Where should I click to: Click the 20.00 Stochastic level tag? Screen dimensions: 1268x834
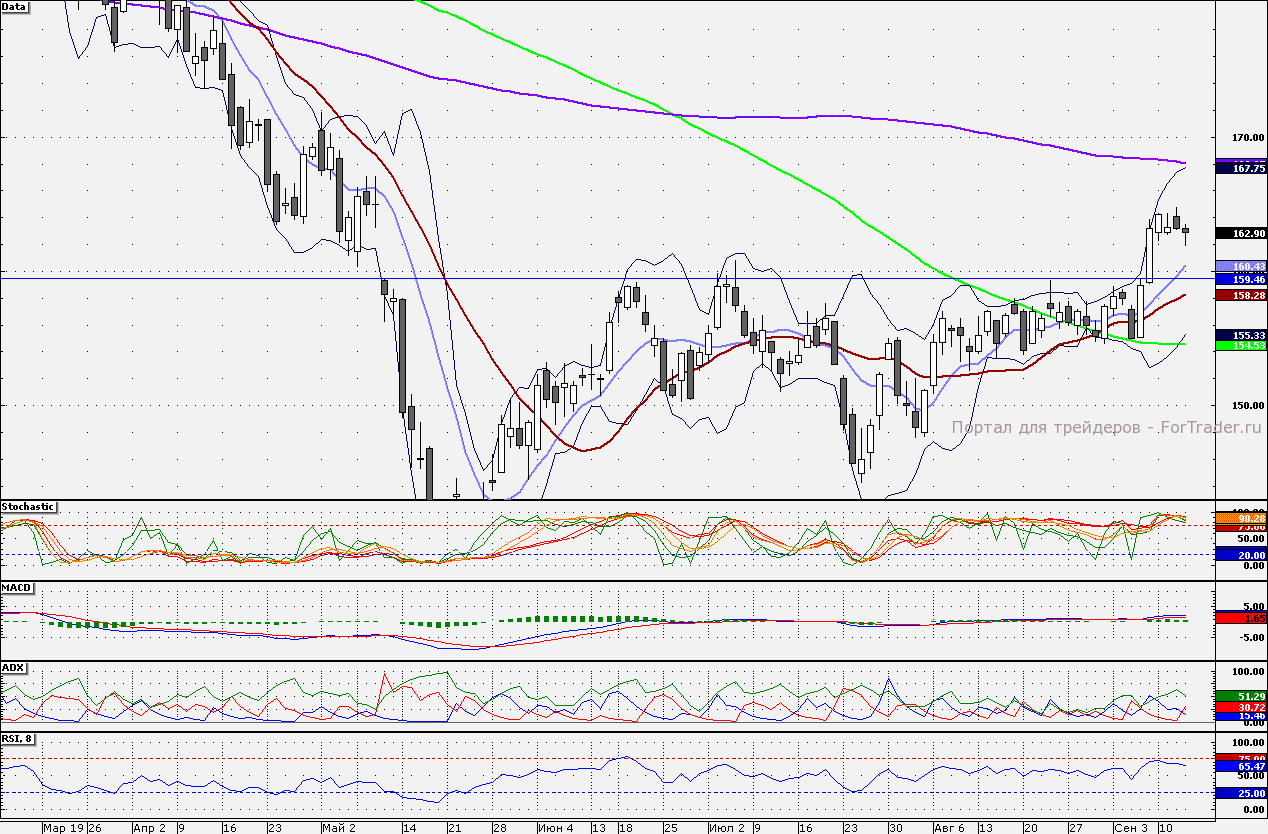pos(1241,554)
